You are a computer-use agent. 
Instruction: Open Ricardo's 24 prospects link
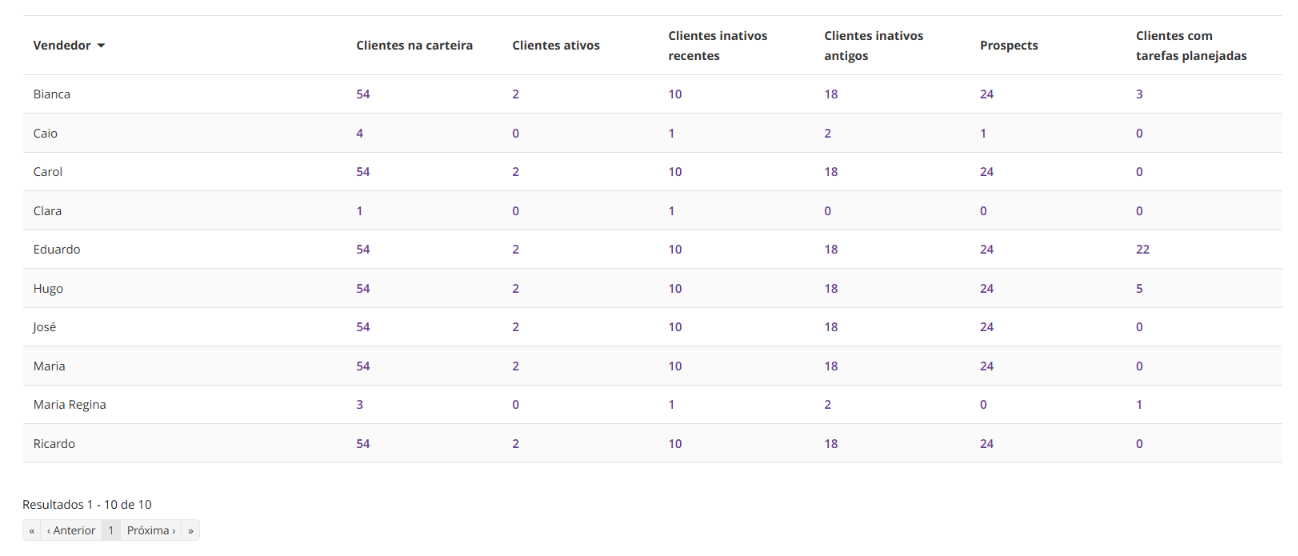(x=987, y=444)
